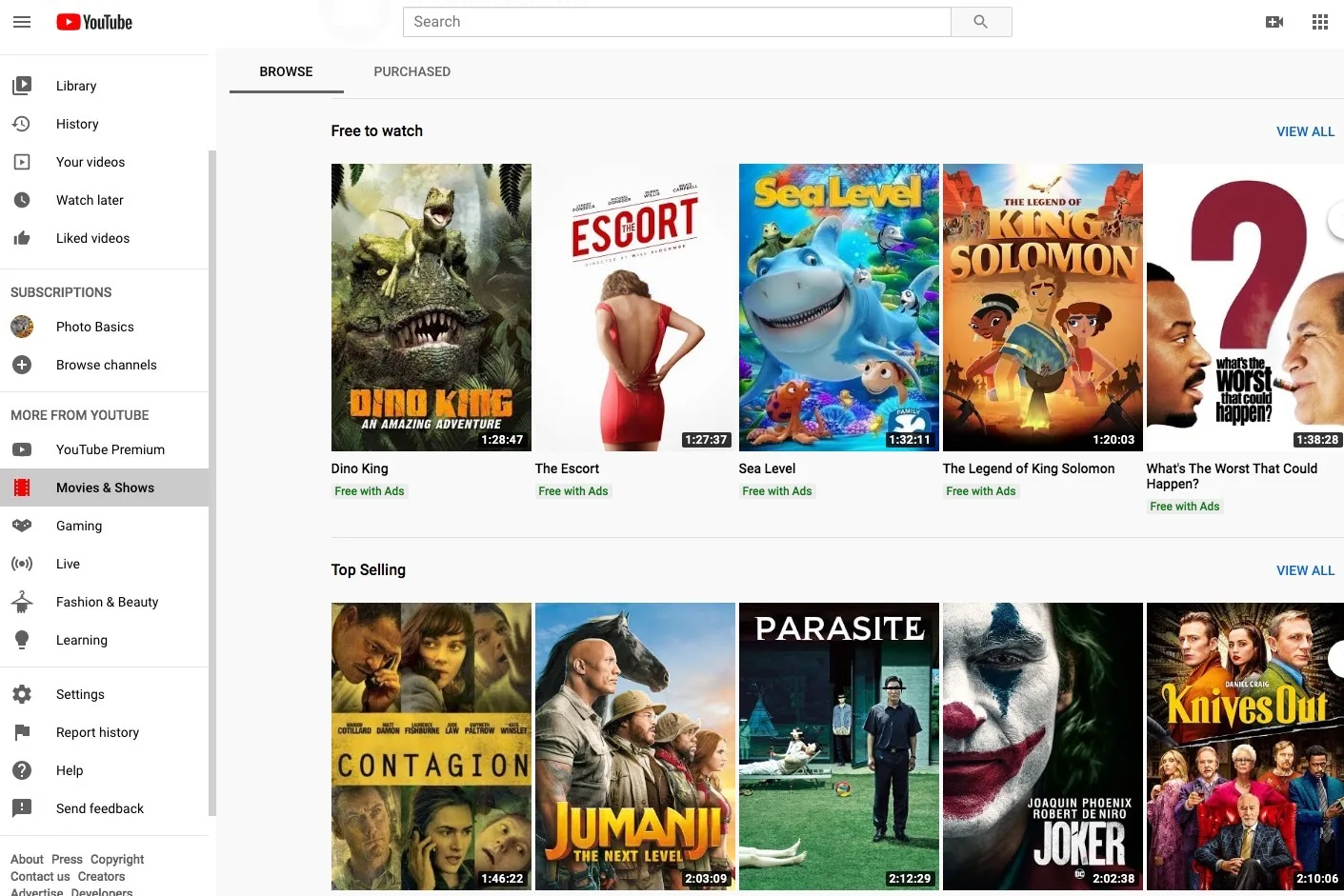Click VIEW ALL for Free to watch
1344x896 pixels.
coord(1305,131)
